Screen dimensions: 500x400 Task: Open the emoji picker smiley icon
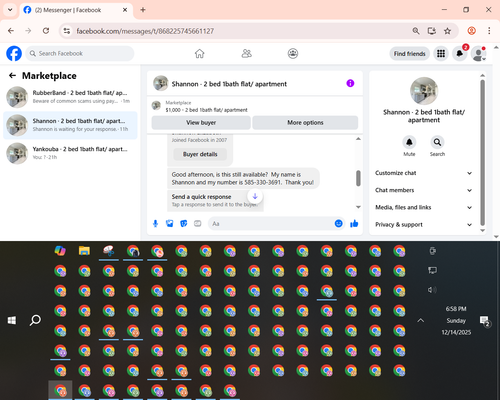(x=338, y=223)
